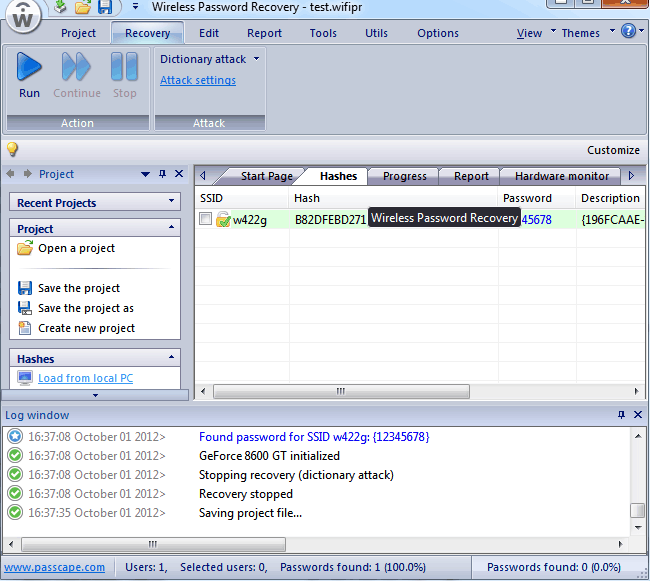Open the quick-access toolbar customize arrow

click(x=136, y=6)
